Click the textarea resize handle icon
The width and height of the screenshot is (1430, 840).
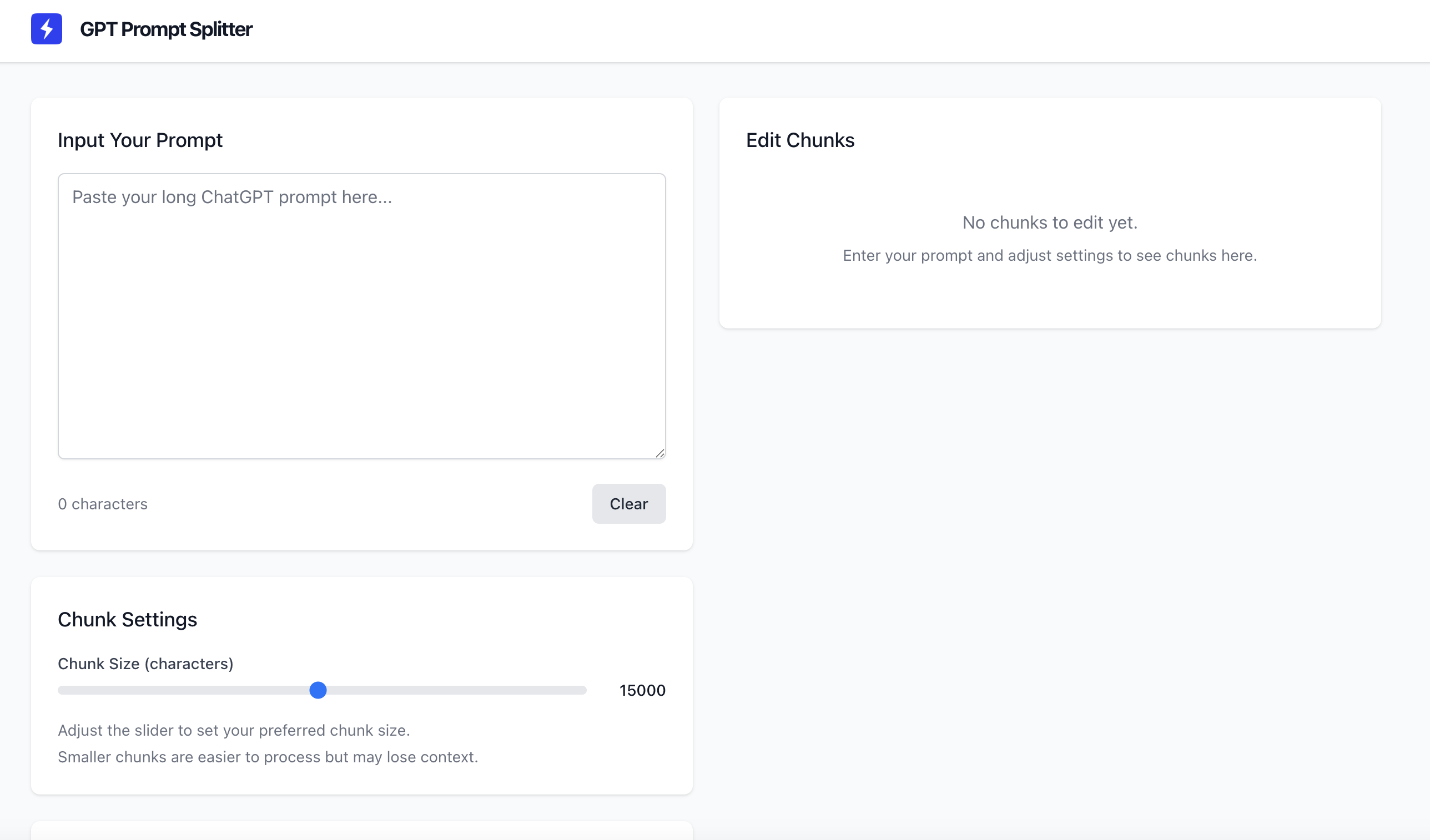point(660,454)
